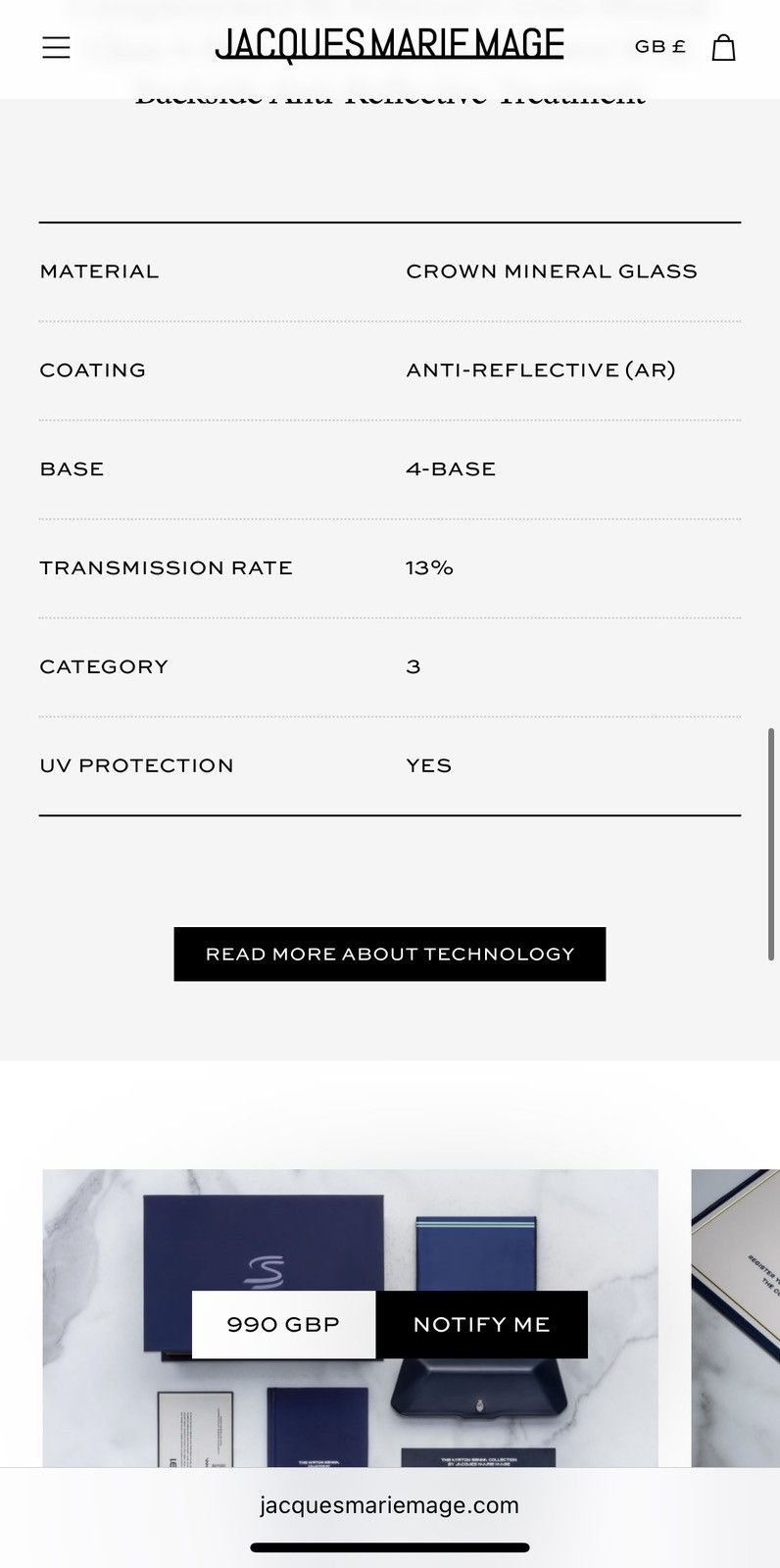Select the Material row label
Screen dimensions: 780x1568
pyautogui.click(x=99, y=271)
